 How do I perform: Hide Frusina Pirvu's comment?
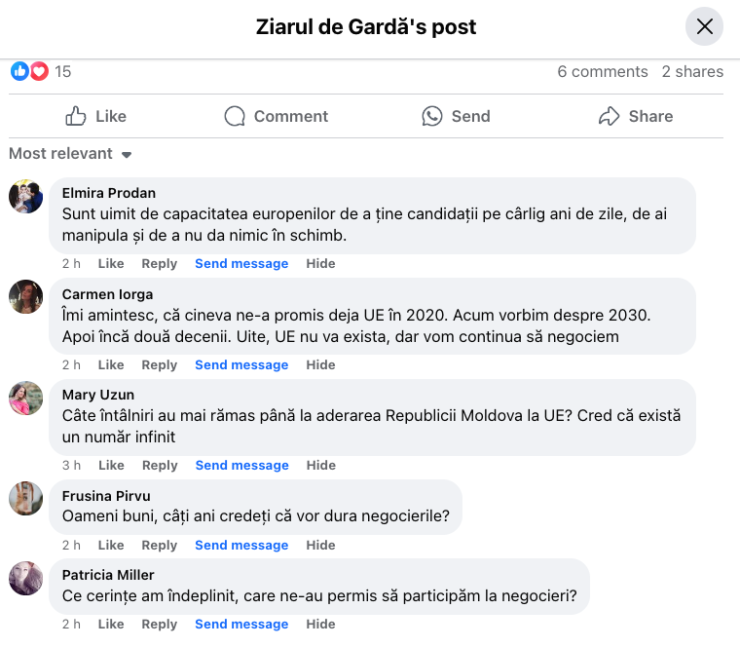click(x=320, y=545)
